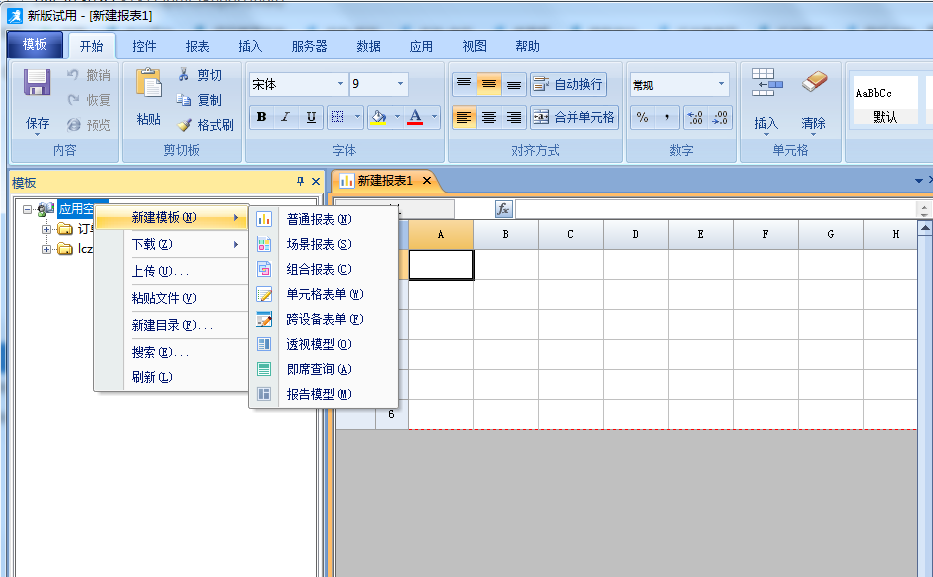
Task: Select the Format Painter (格式刷) tool
Action: [x=205, y=125]
